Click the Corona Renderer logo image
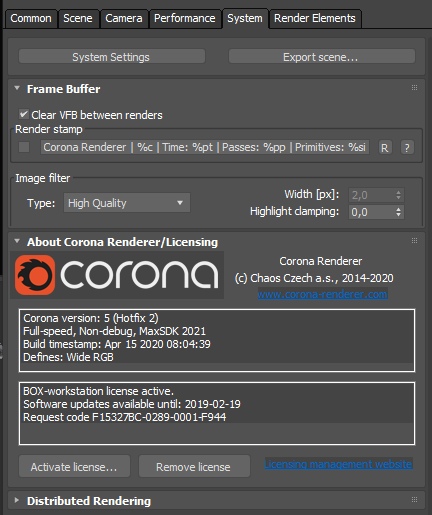The width and height of the screenshot is (432, 515). pos(117,275)
